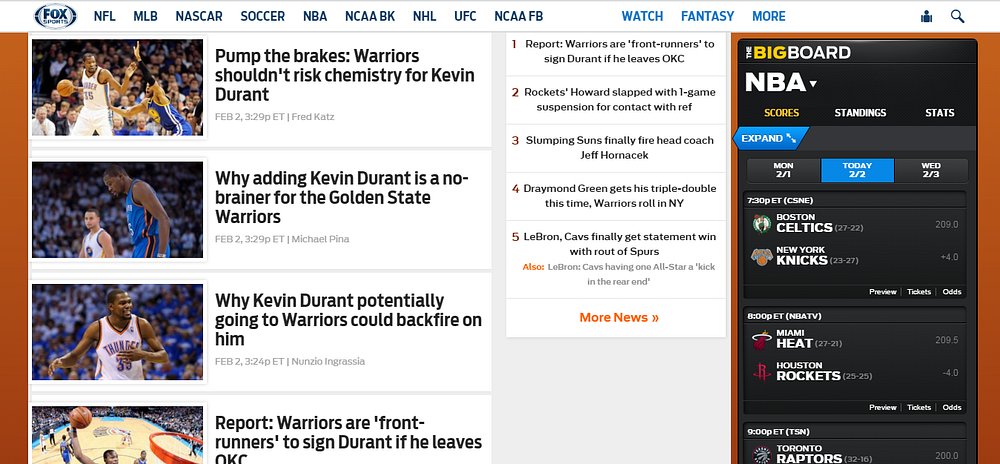Click the BOSTON CELTICS team name
Image resolution: width=1000 pixels, height=464 pixels.
click(804, 223)
